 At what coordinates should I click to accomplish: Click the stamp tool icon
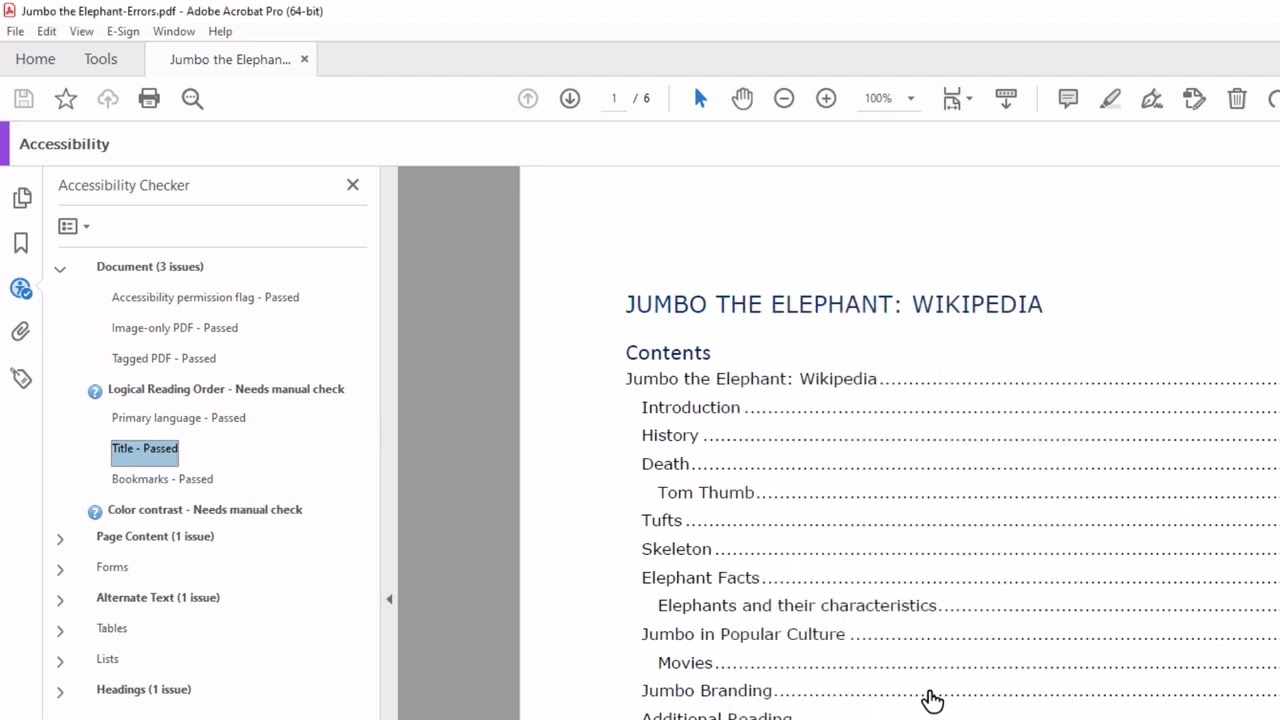[x=1194, y=98]
